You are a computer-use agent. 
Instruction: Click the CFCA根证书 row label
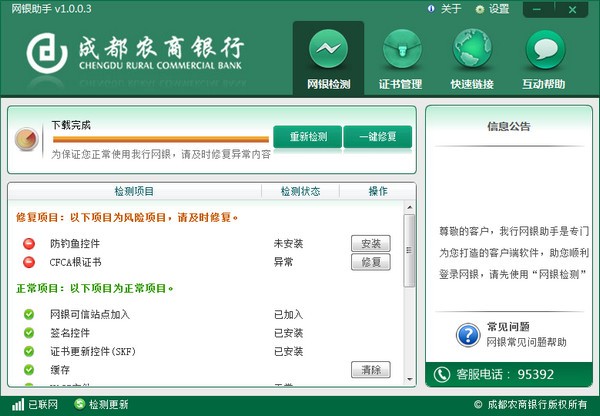[75, 262]
